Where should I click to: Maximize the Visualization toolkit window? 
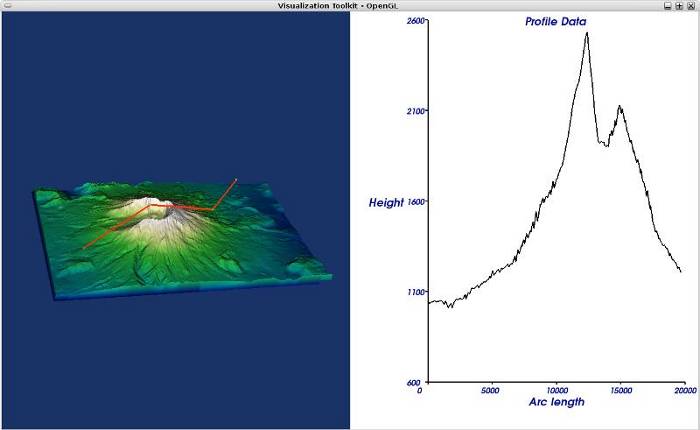[679, 6]
